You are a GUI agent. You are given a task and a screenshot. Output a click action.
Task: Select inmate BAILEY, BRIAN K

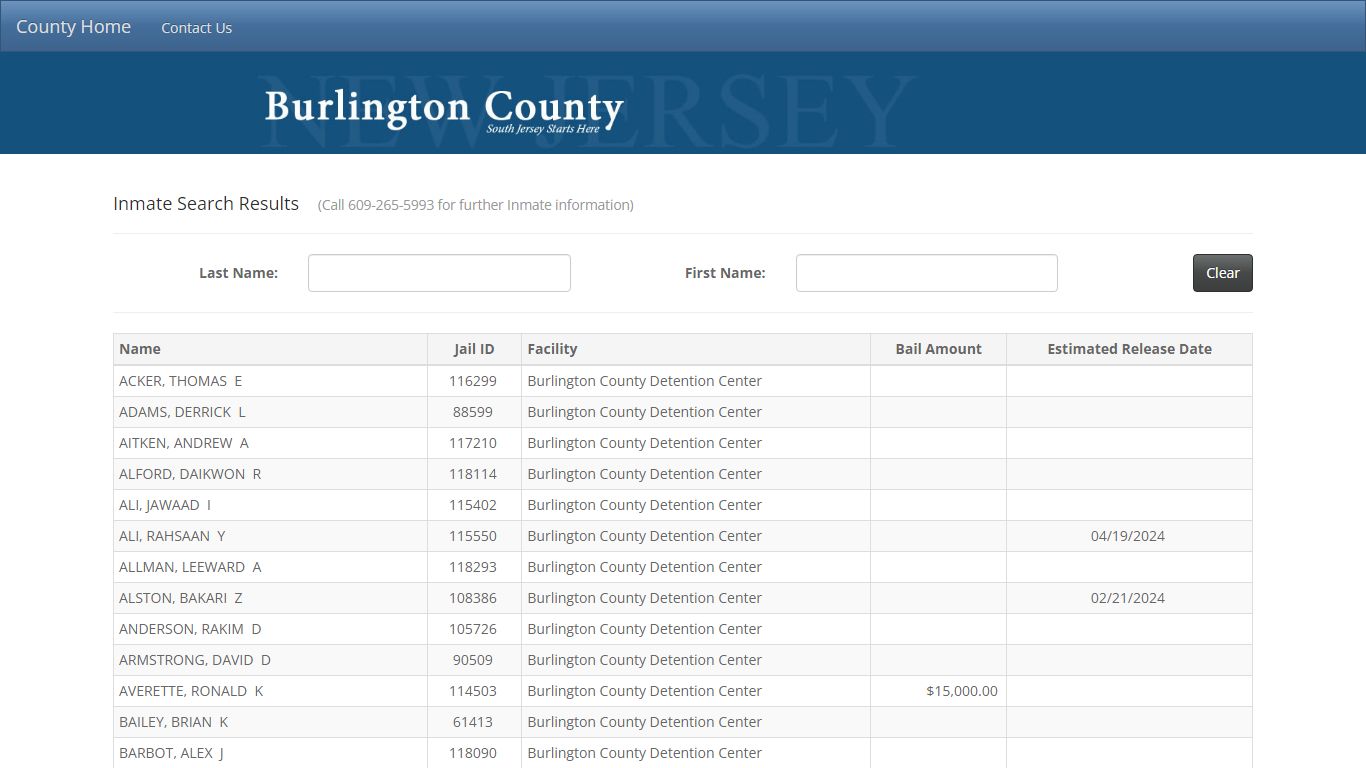pos(174,722)
